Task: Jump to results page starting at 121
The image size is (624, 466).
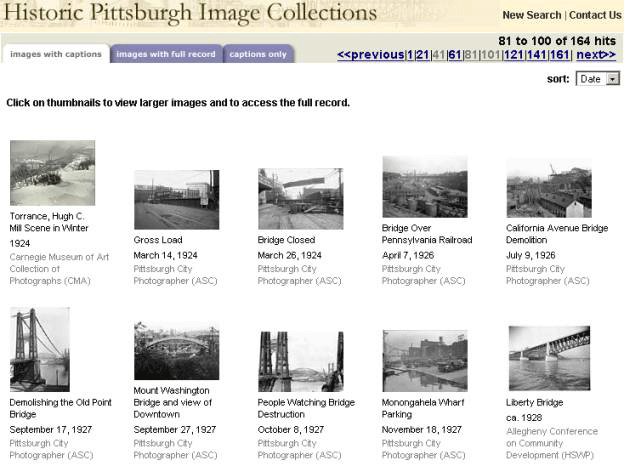Action: pyautogui.click(x=514, y=55)
